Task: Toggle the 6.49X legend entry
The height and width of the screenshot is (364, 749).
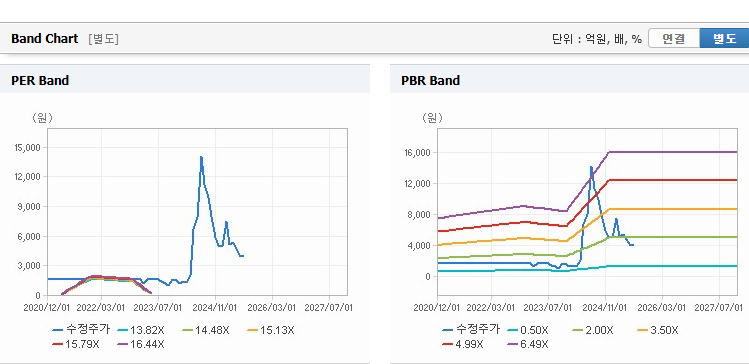Action: [x=528, y=344]
